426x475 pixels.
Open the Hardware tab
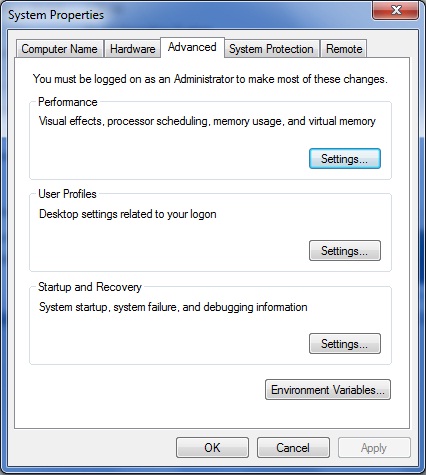[132, 49]
